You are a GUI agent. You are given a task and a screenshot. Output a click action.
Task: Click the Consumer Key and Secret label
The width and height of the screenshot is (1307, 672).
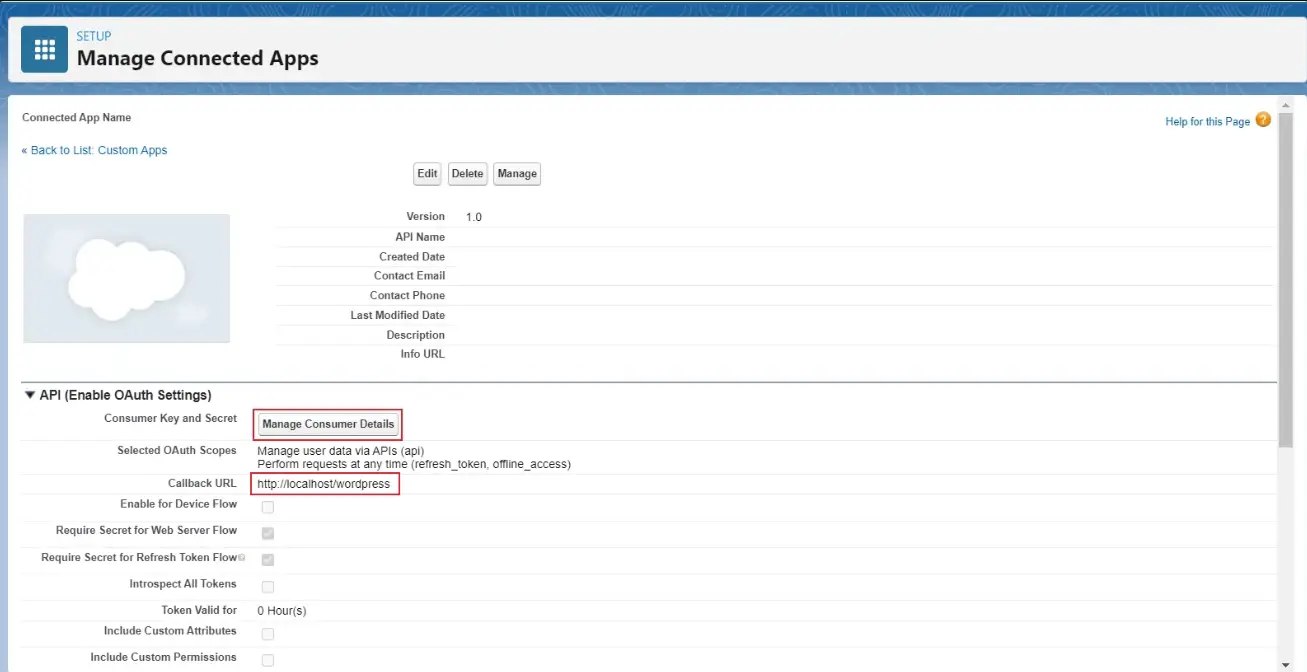[x=171, y=418]
